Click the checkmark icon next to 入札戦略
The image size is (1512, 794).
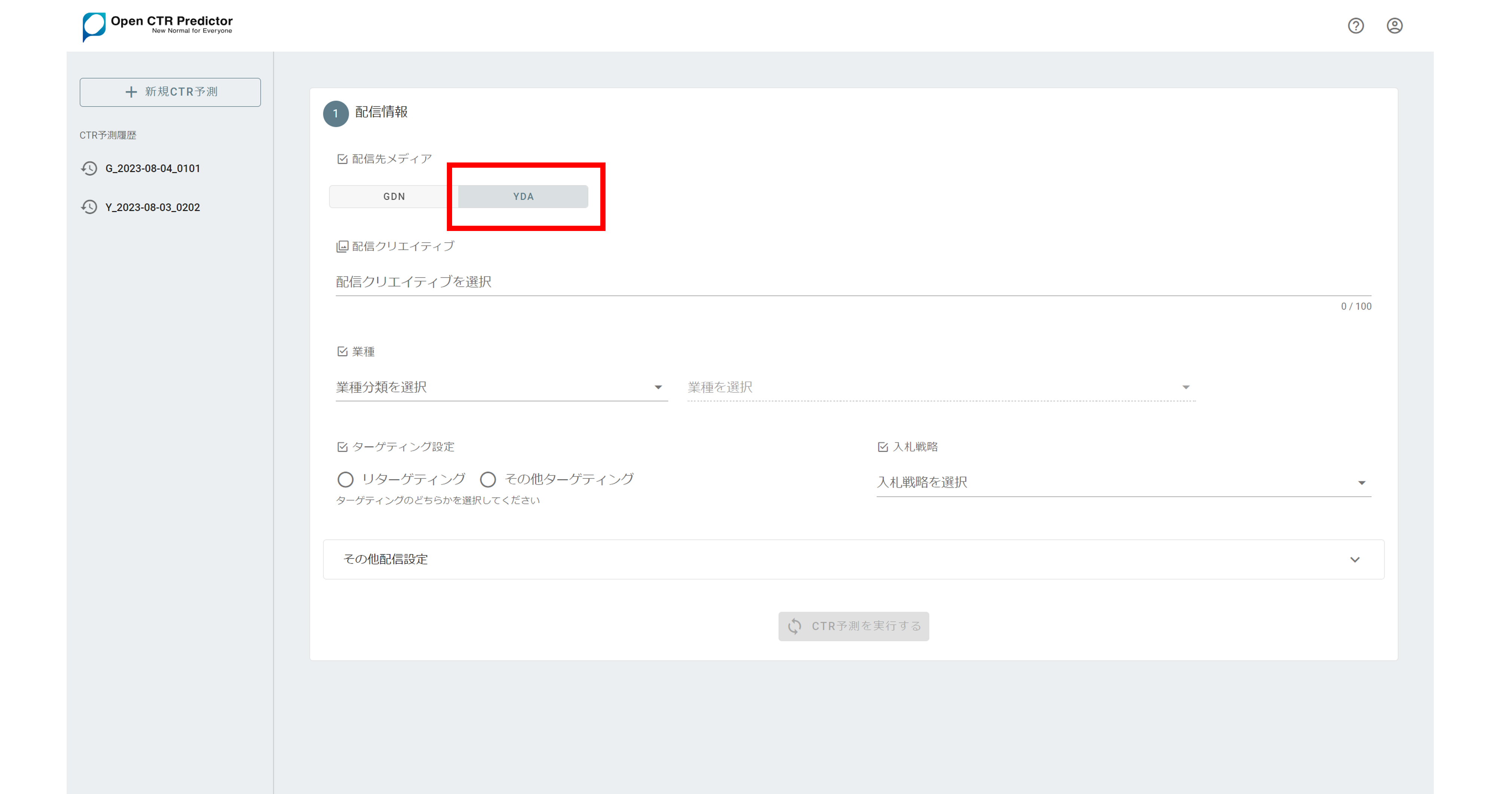click(x=883, y=447)
